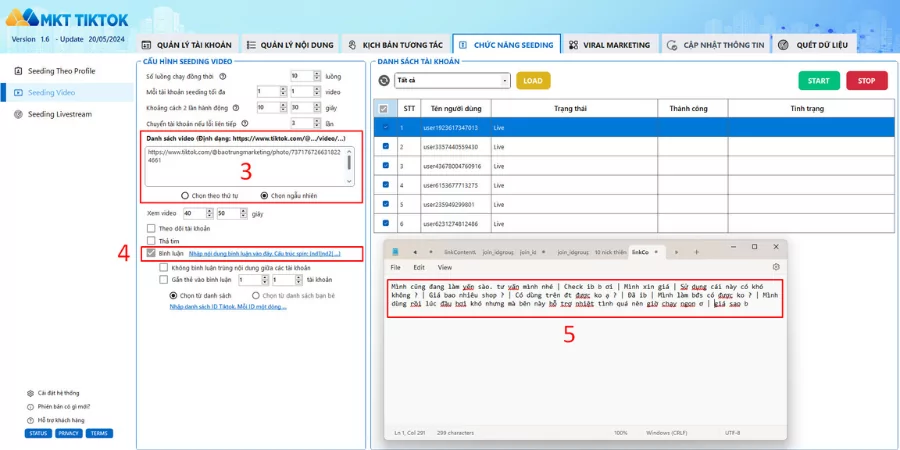900x450 pixels.
Task: Uncheck the checkbox for user6153677713275
Action: point(386,185)
